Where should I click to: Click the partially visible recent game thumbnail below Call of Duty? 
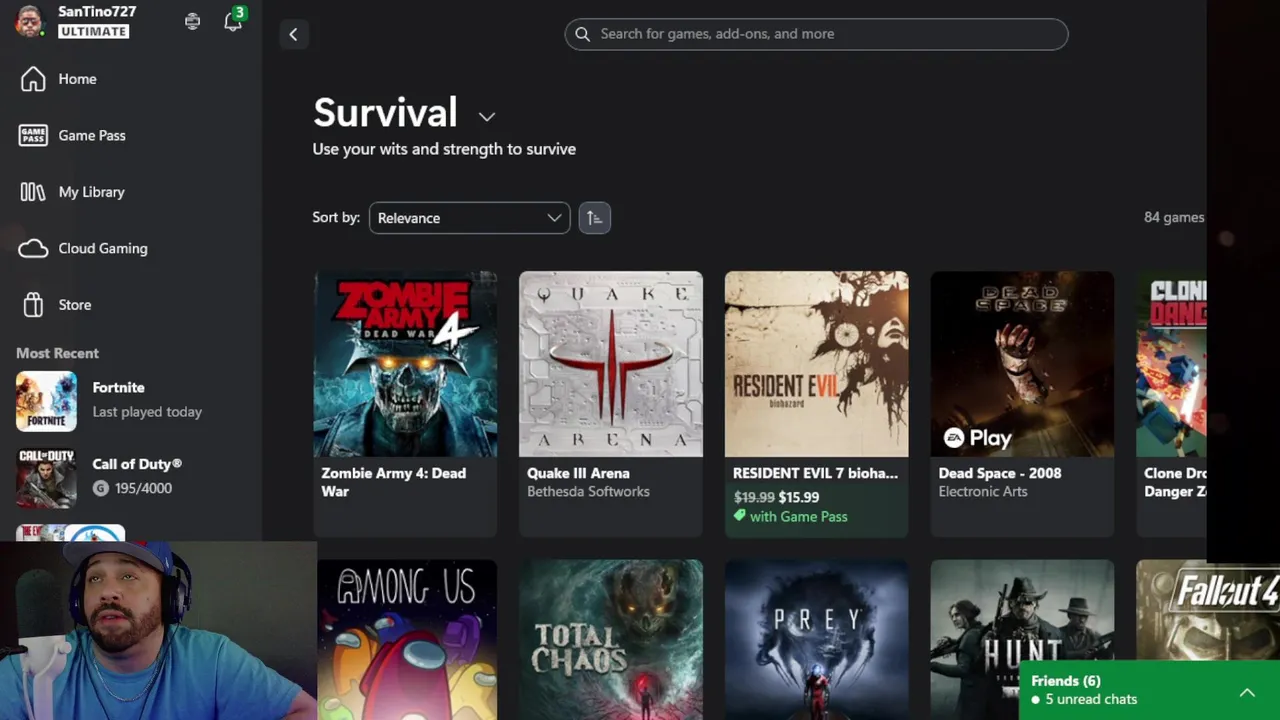tap(70, 533)
